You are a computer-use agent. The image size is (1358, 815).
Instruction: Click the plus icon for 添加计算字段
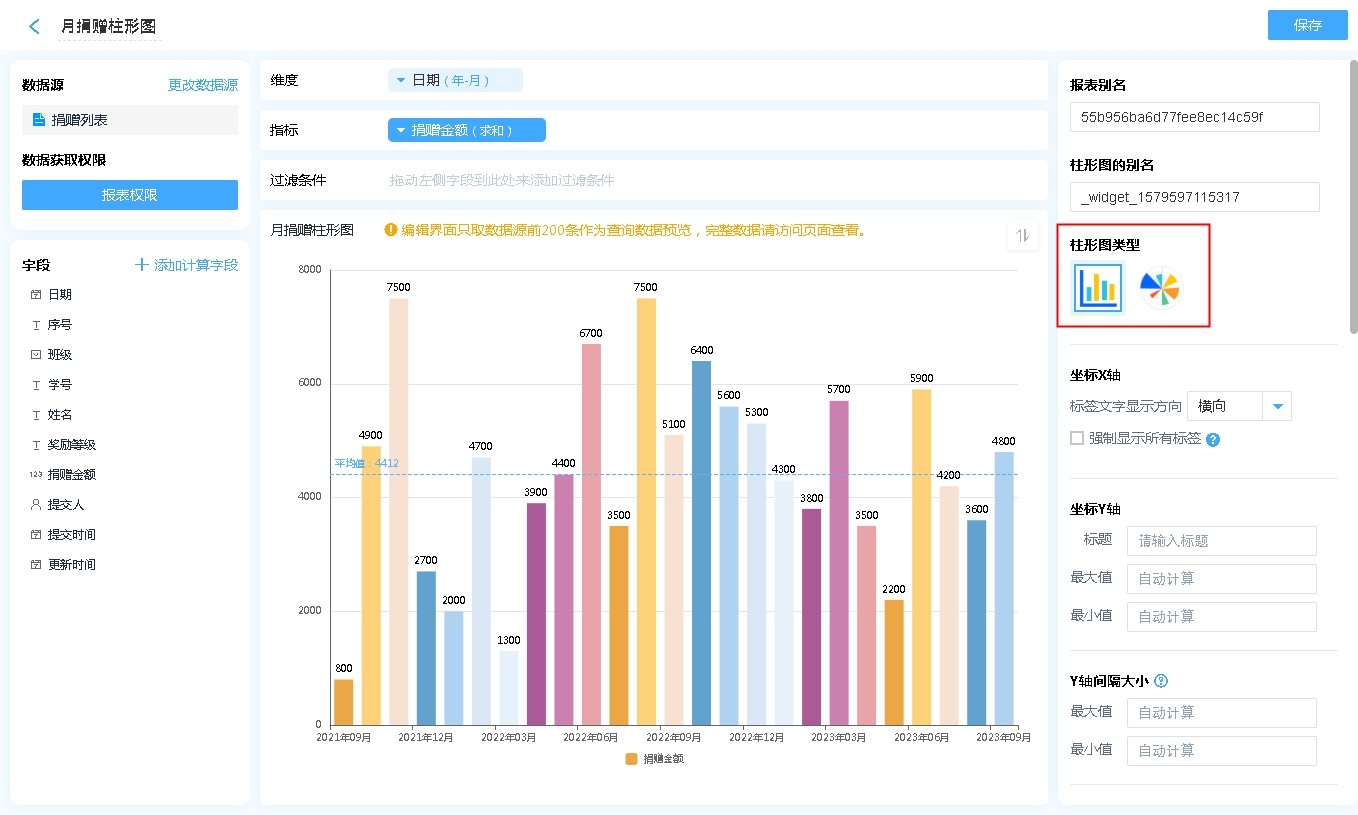(x=142, y=265)
